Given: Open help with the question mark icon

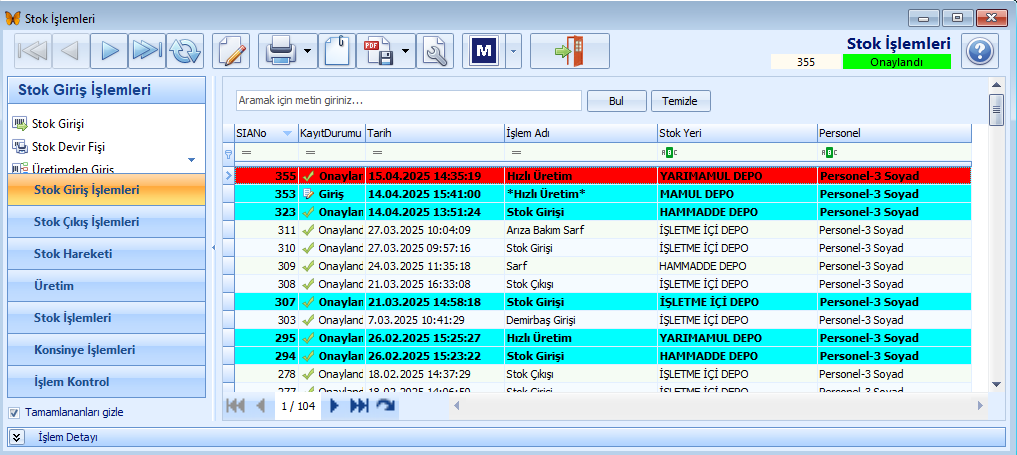Looking at the screenshot, I should (x=979, y=51).
